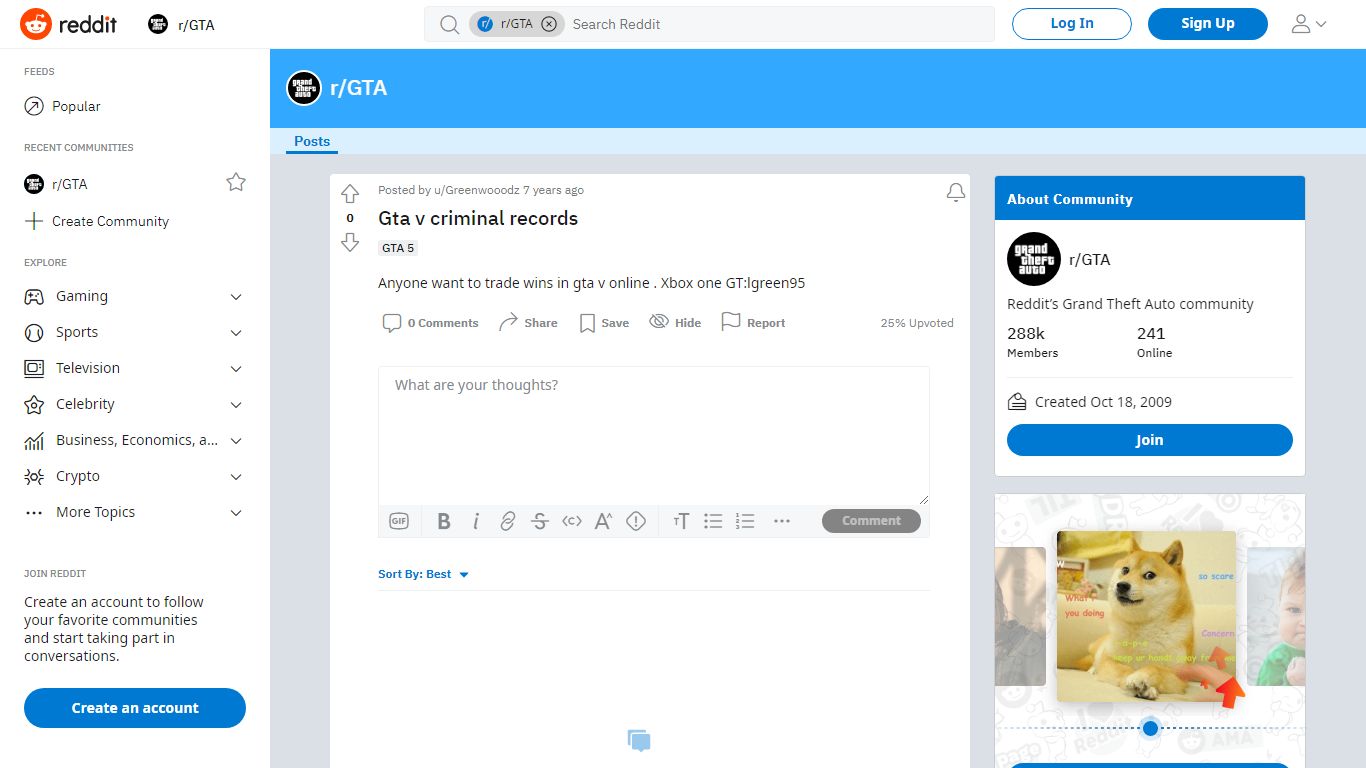
Task: Click the search magnifier icon
Action: pos(450,24)
